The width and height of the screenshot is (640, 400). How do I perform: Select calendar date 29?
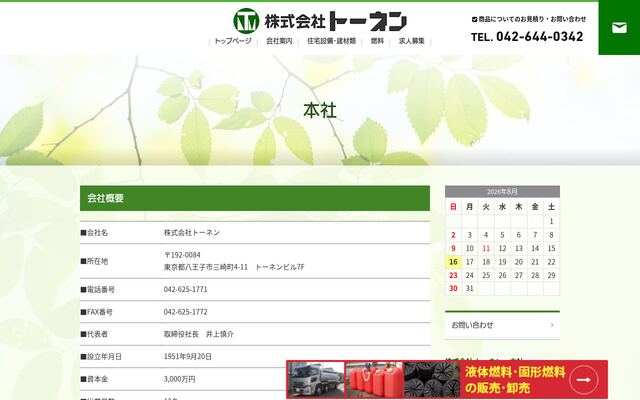click(x=551, y=276)
